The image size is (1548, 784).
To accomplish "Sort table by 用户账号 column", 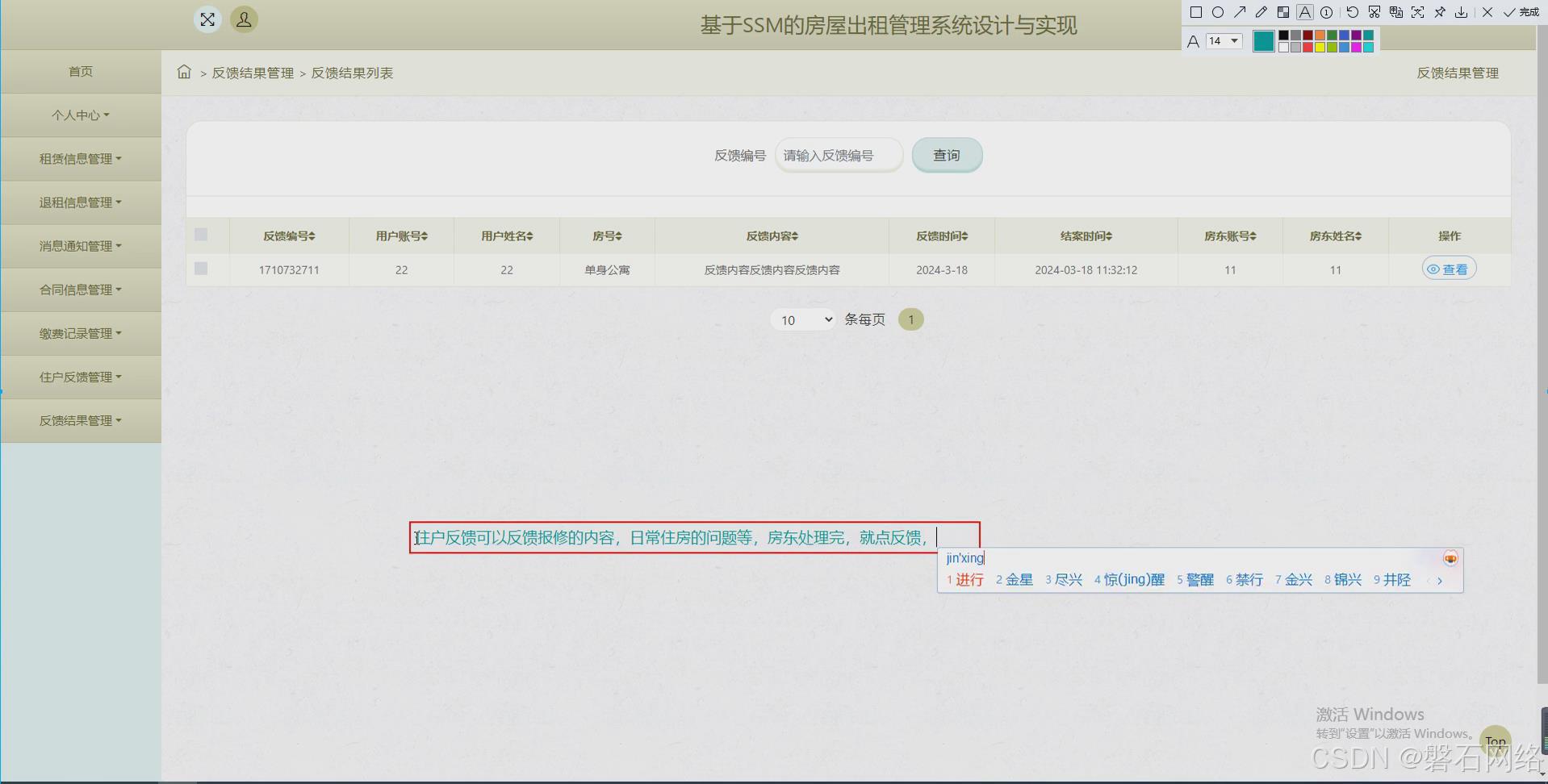I will tap(401, 236).
